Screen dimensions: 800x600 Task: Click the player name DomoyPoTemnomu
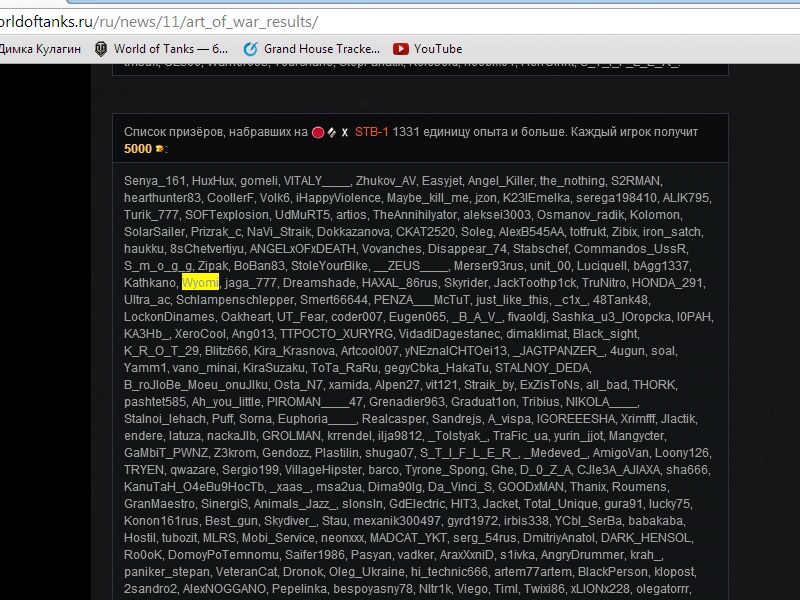(223, 555)
